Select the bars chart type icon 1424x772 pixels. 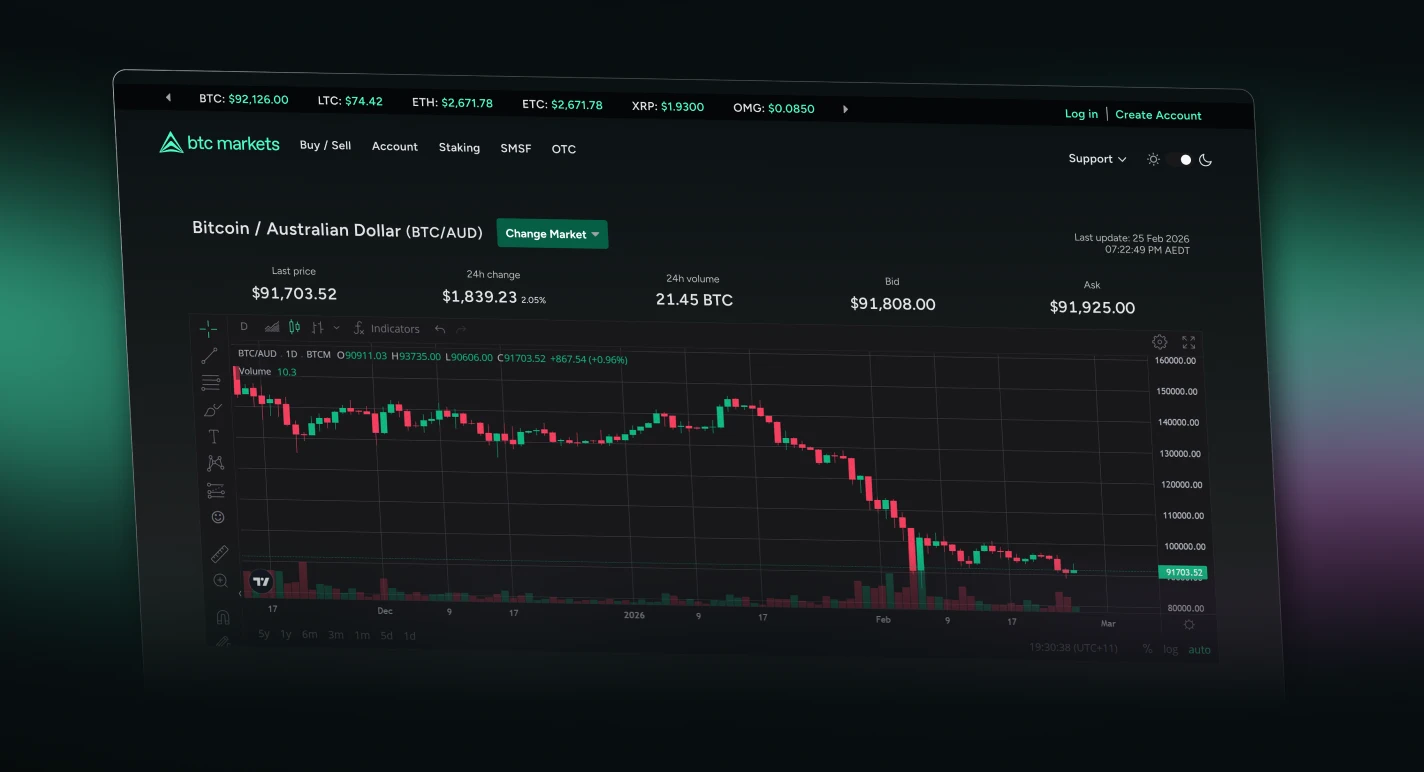point(317,328)
